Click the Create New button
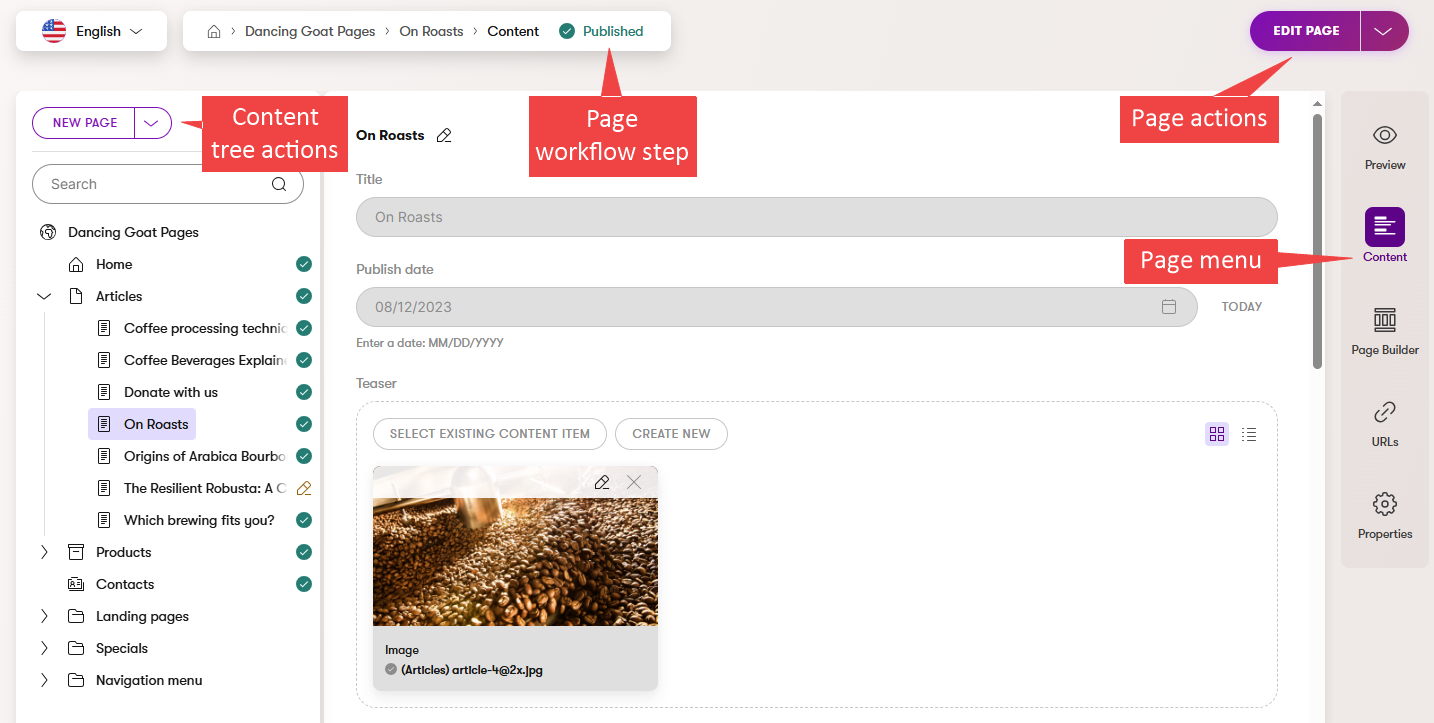 [671, 434]
